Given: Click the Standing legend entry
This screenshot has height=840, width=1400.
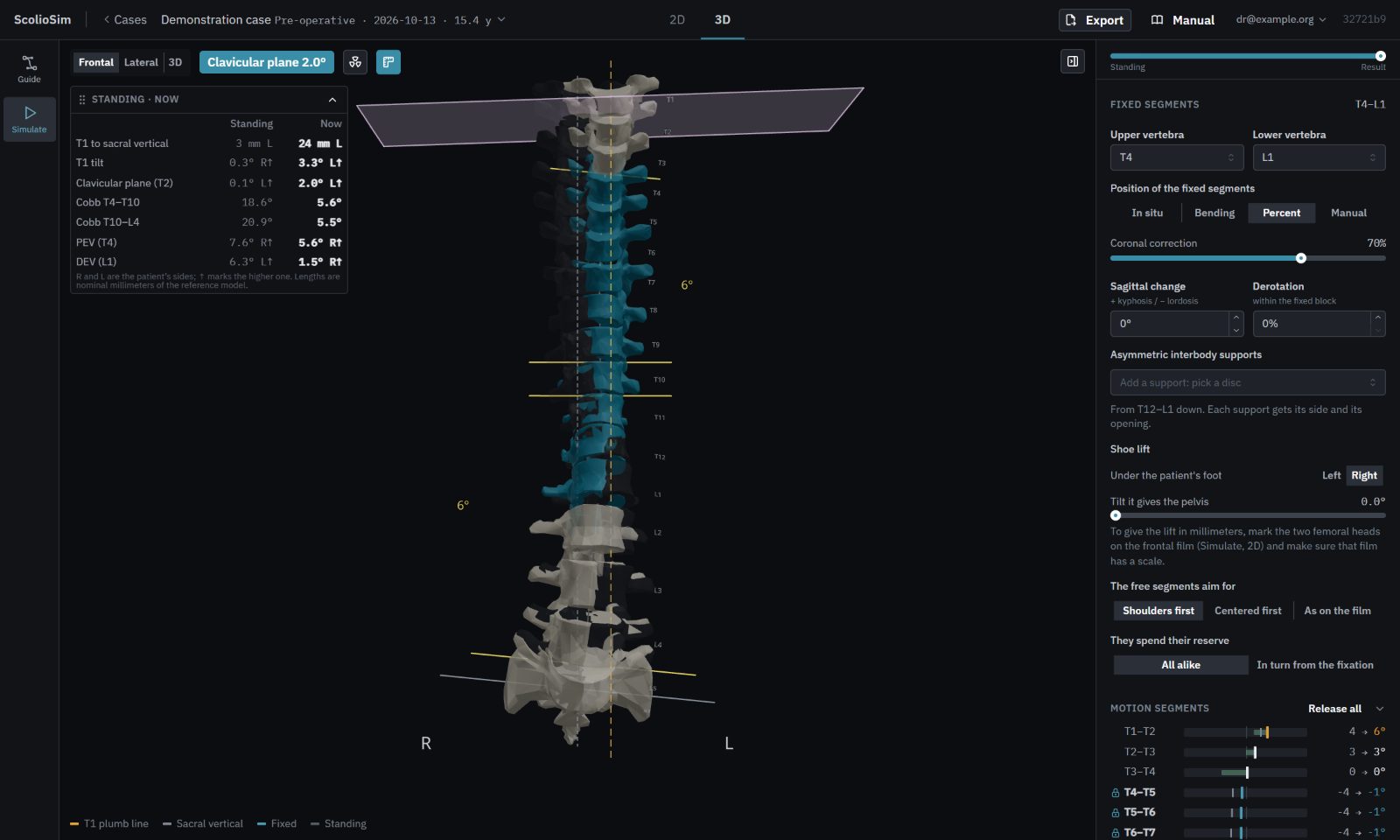Looking at the screenshot, I should point(339,824).
